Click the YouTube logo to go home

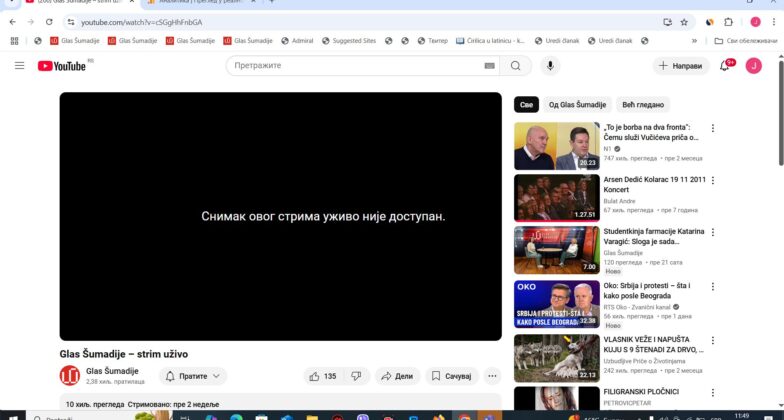[x=62, y=66]
